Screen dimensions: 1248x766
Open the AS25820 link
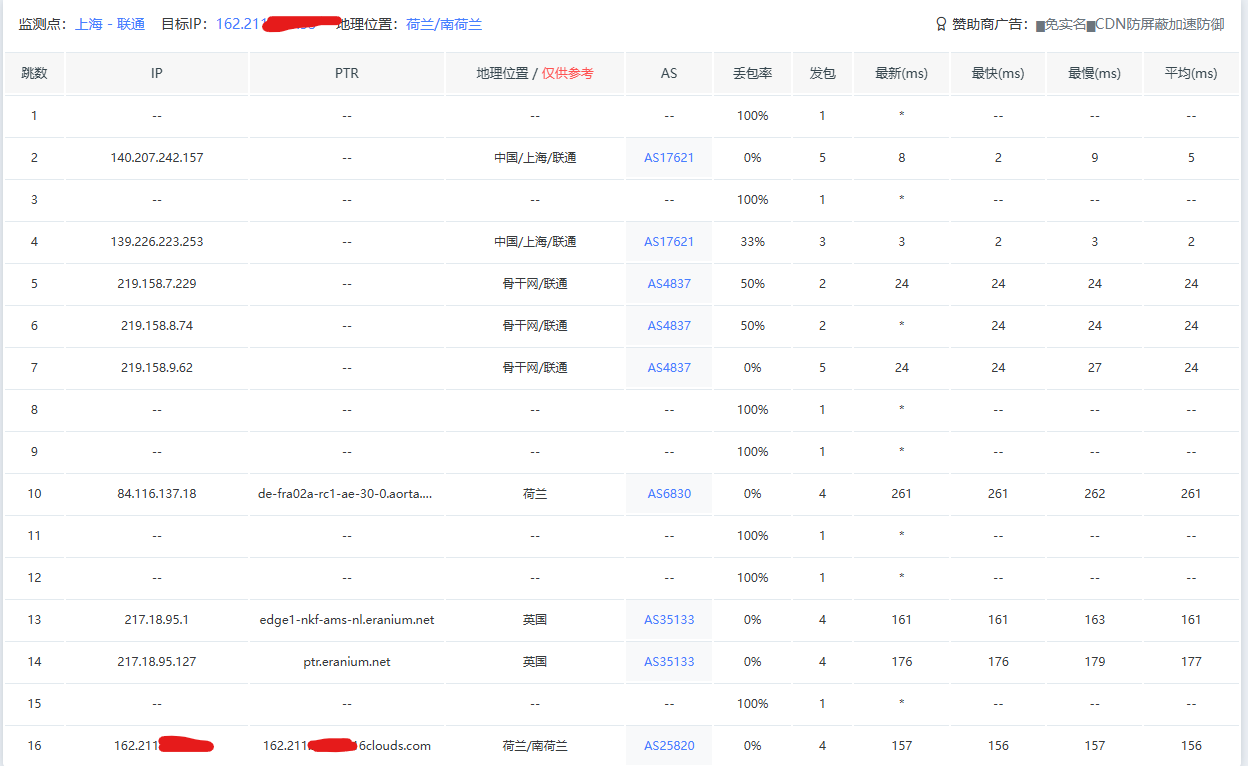[669, 746]
